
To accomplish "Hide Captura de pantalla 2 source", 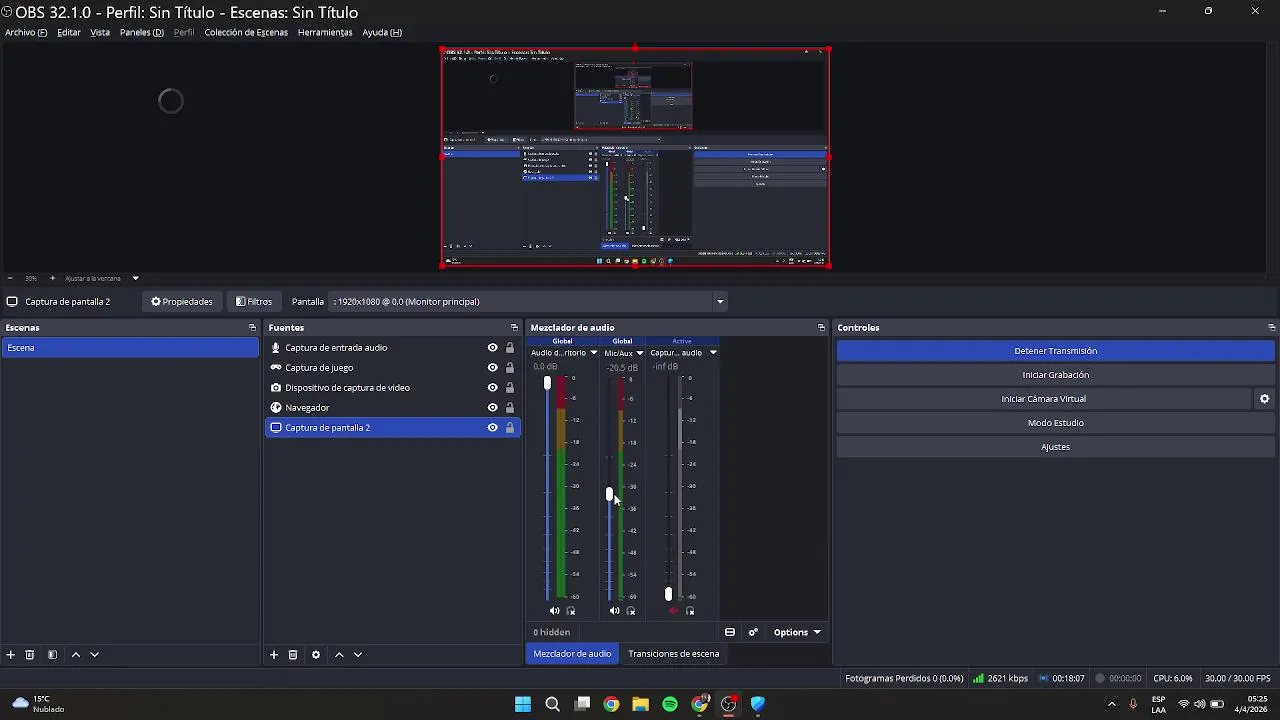I will pyautogui.click(x=492, y=428).
